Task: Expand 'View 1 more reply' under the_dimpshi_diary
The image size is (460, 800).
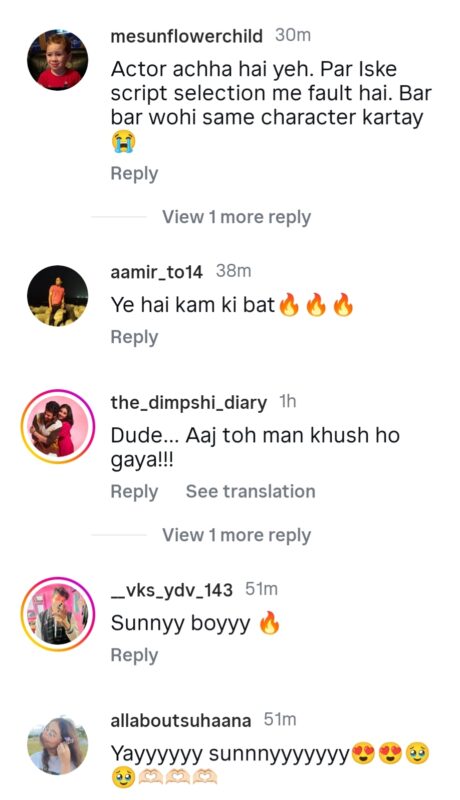Action: [x=237, y=535]
